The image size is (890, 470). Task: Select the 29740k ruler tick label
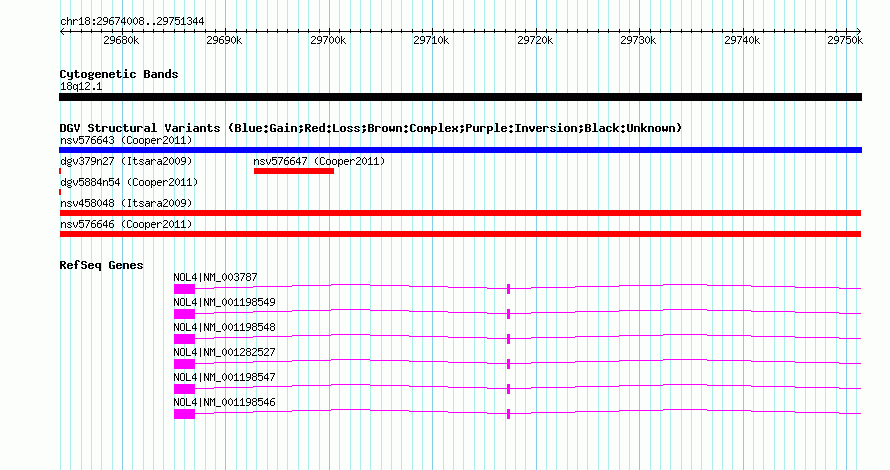742,40
